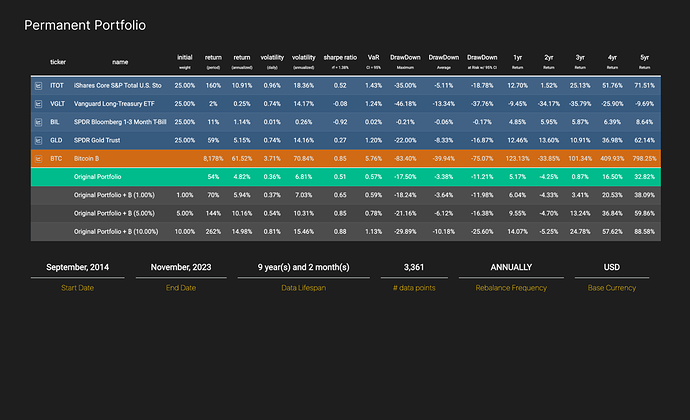Open the USD base currency selector
Screen dimensions: 690x420
coord(612,267)
